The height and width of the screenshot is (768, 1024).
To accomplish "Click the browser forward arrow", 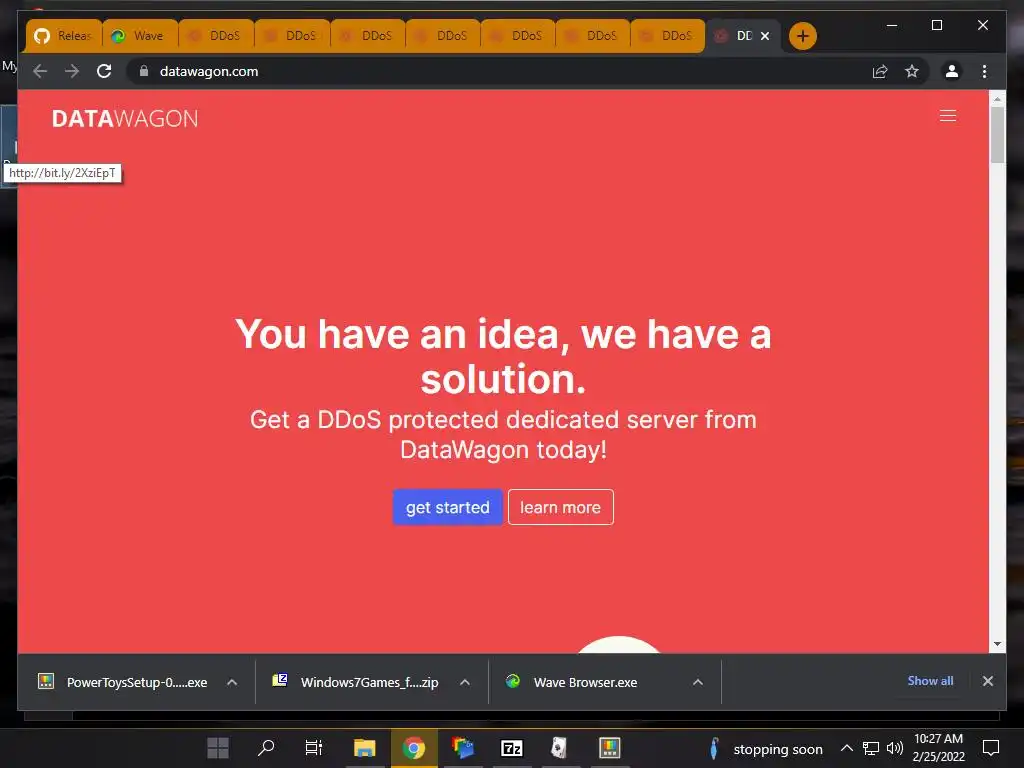I will tap(72, 71).
